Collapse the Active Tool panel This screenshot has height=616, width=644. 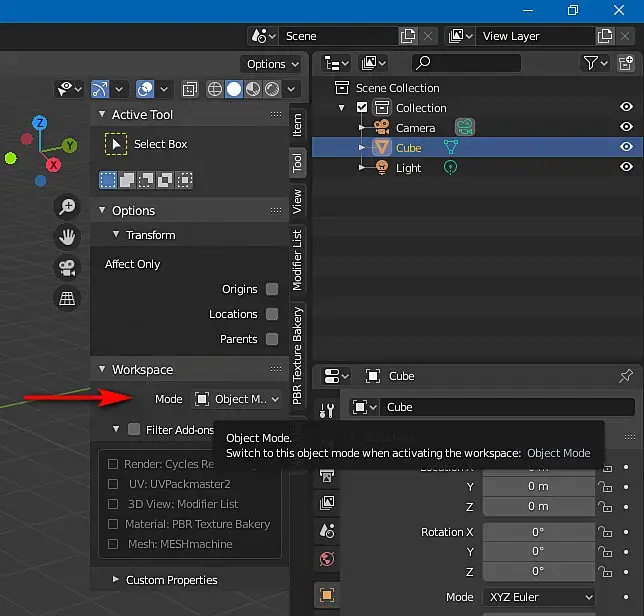point(102,114)
